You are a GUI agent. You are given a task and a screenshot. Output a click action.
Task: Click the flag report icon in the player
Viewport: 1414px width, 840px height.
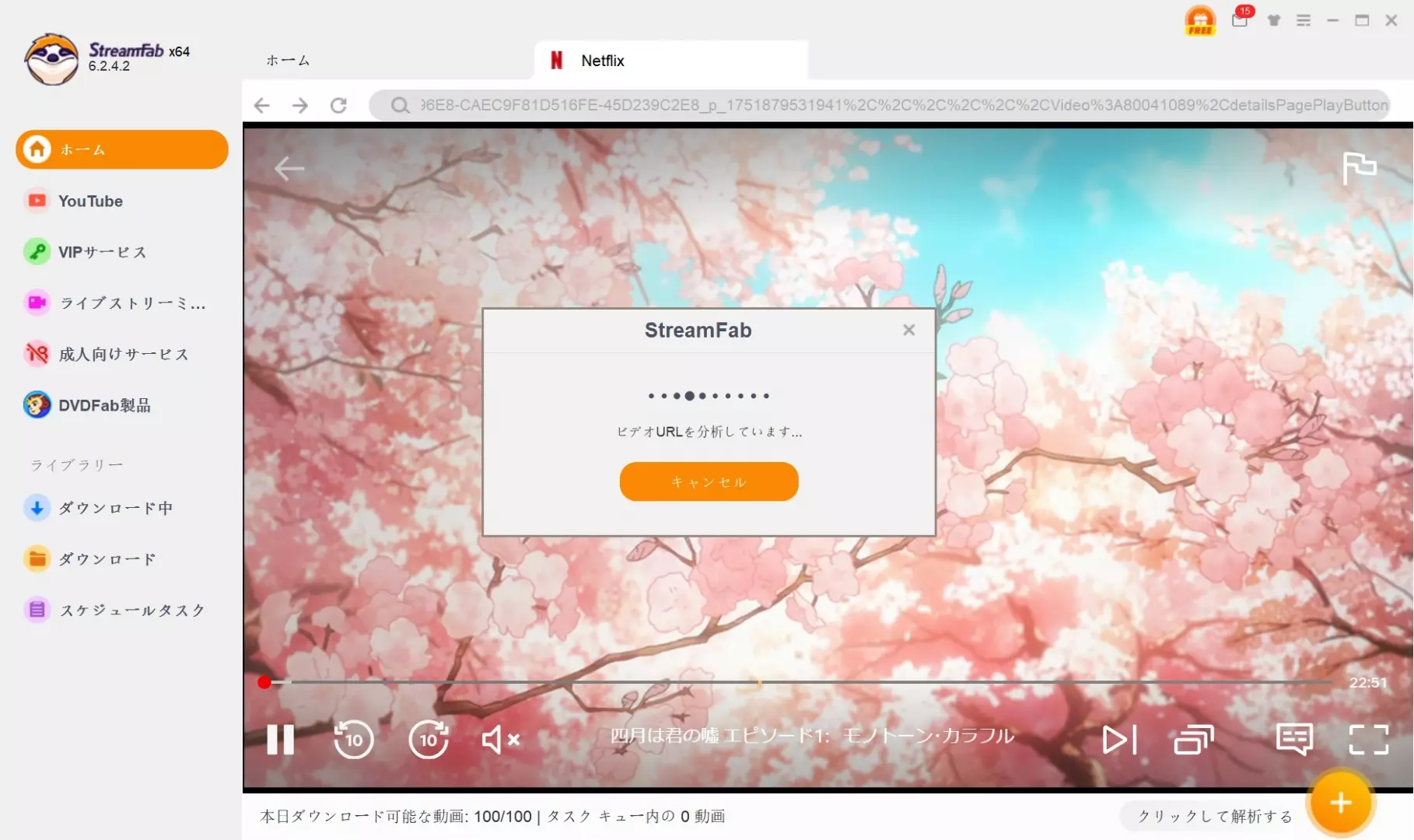(1360, 168)
